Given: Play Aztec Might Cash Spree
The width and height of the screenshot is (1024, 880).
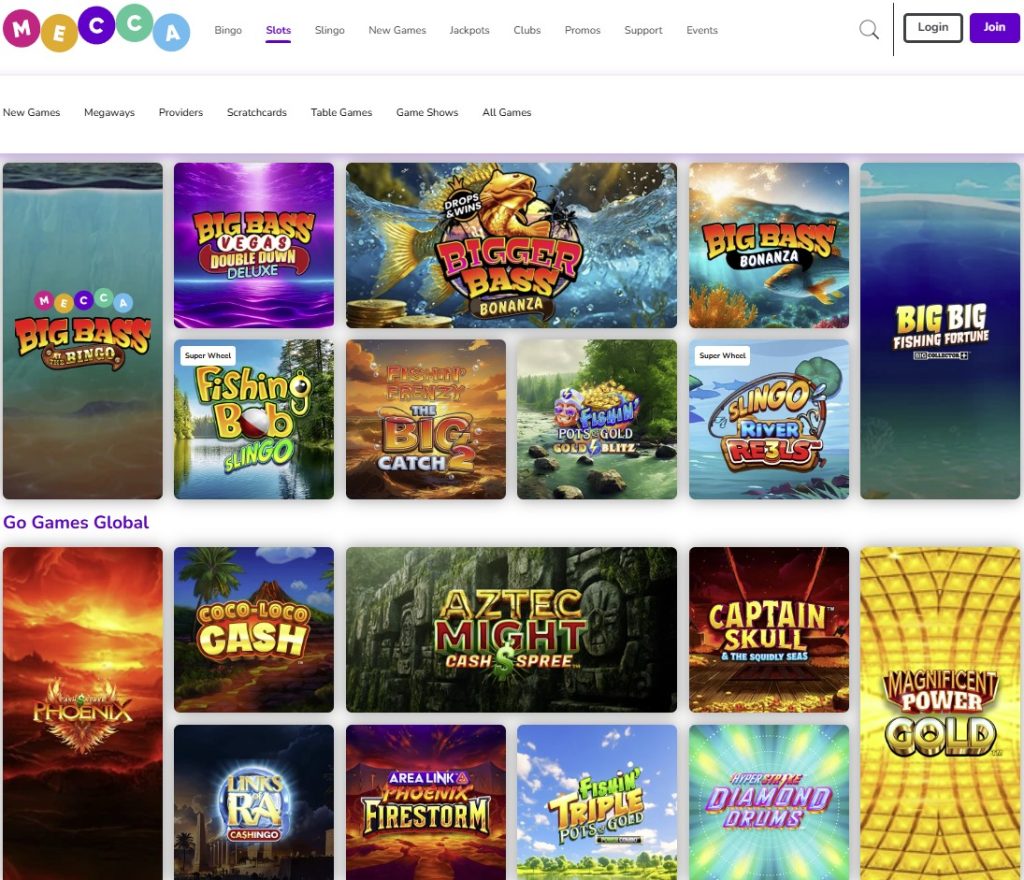Looking at the screenshot, I should (x=511, y=629).
